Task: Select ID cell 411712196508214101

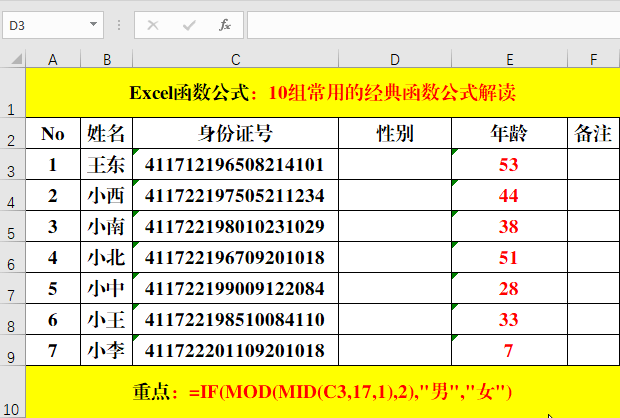Action: pyautogui.click(x=236, y=165)
